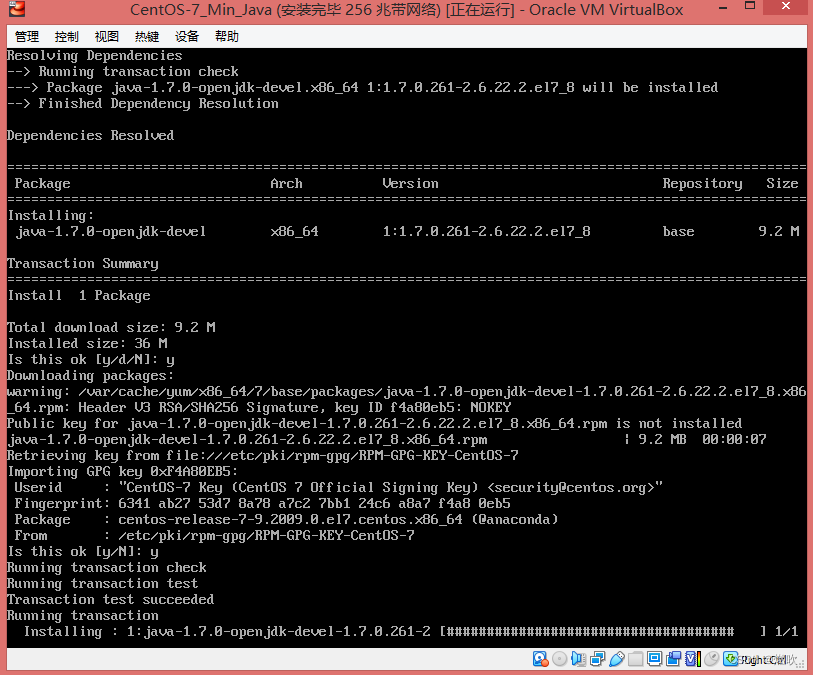Click the keyboard capture arrow icon
This screenshot has width=813, height=675.
[x=731, y=659]
